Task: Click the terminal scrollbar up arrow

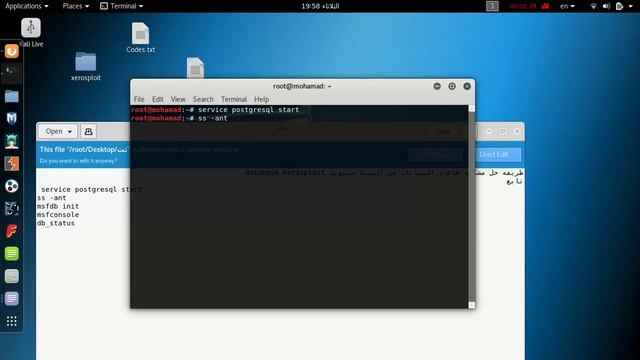Action: (x=472, y=108)
